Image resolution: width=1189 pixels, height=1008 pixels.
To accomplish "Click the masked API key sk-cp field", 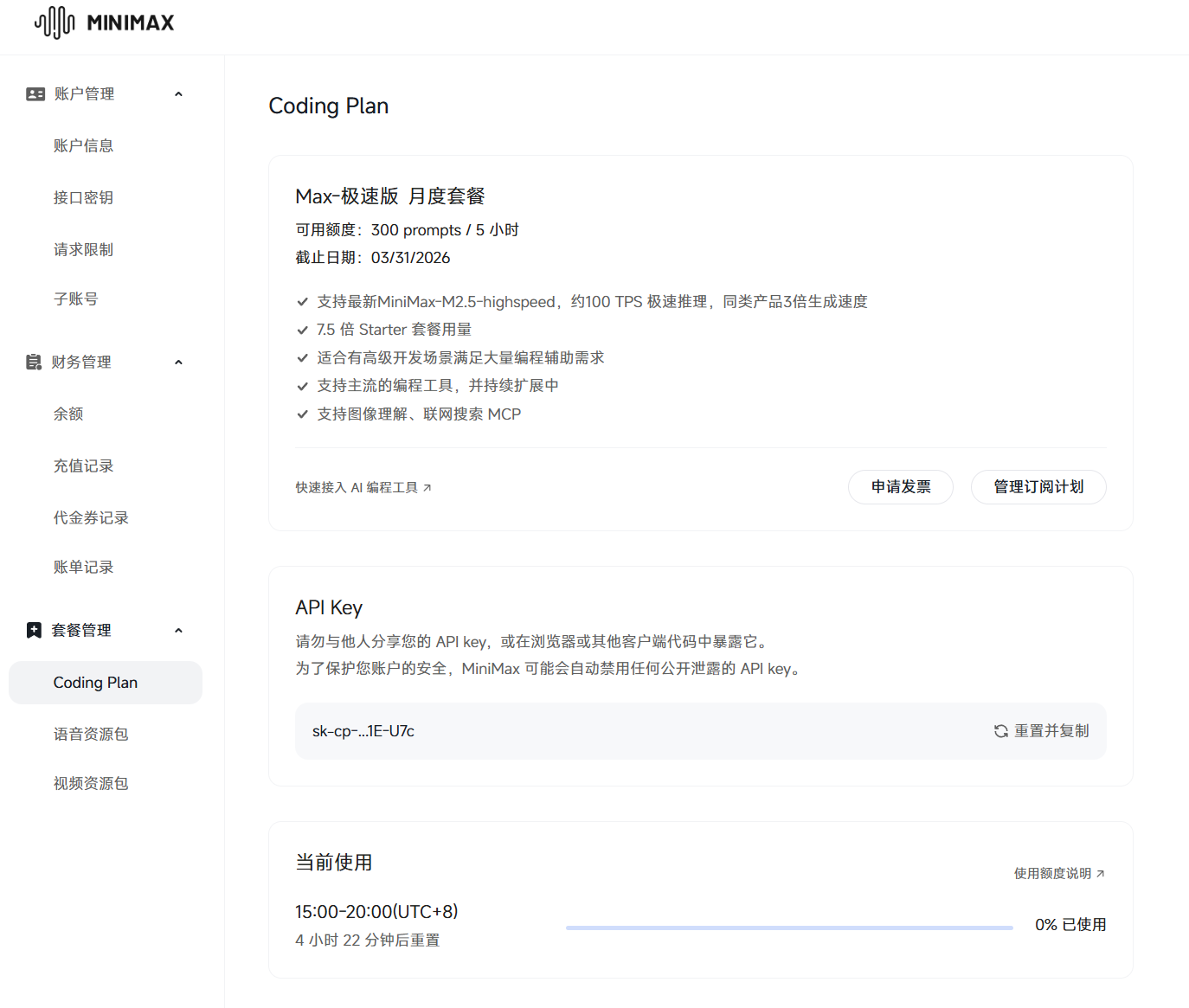I will pos(363,731).
